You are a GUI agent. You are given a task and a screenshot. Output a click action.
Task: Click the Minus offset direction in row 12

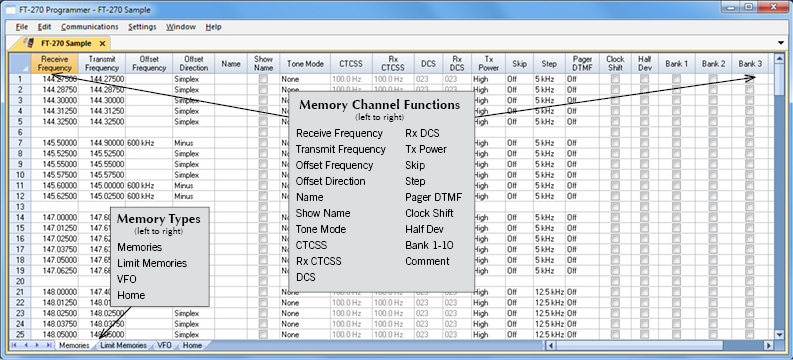click(194, 196)
